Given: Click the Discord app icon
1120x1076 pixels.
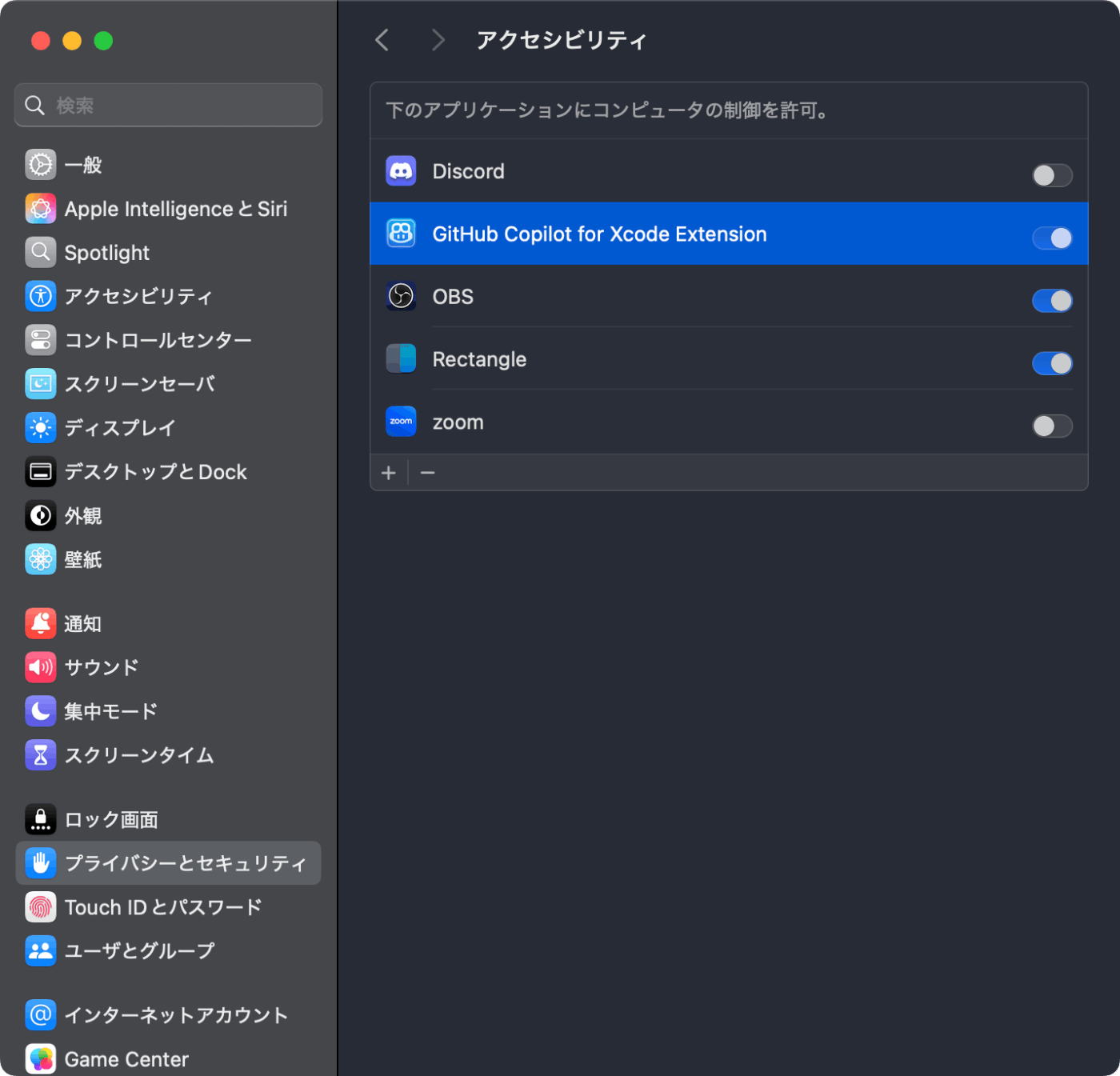Looking at the screenshot, I should pyautogui.click(x=401, y=171).
